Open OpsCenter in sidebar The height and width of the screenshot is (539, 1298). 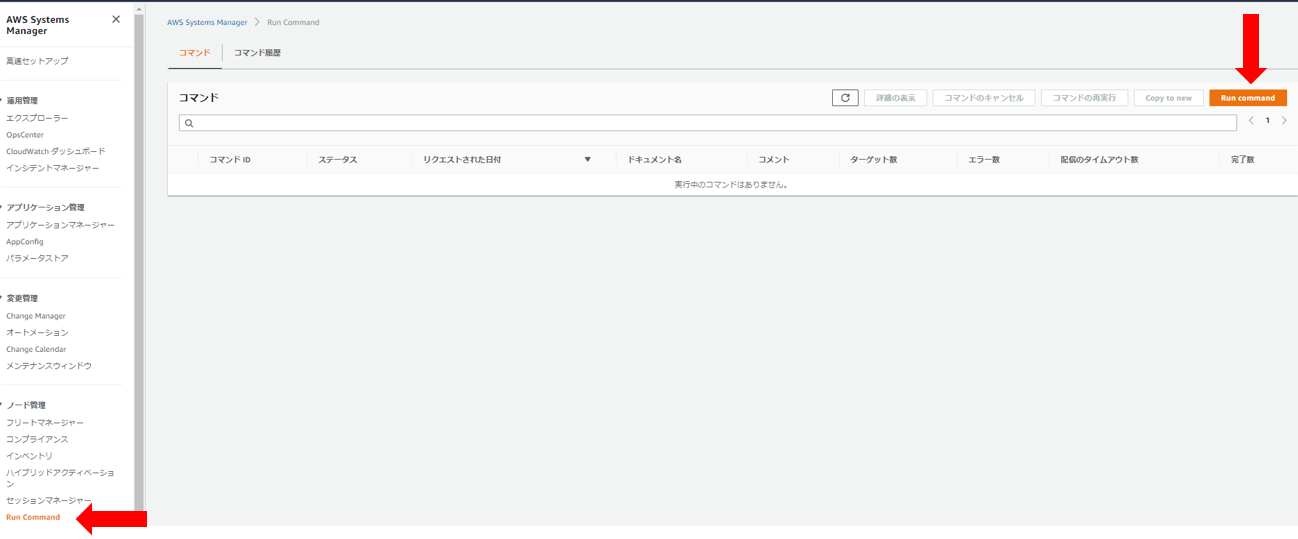point(25,135)
